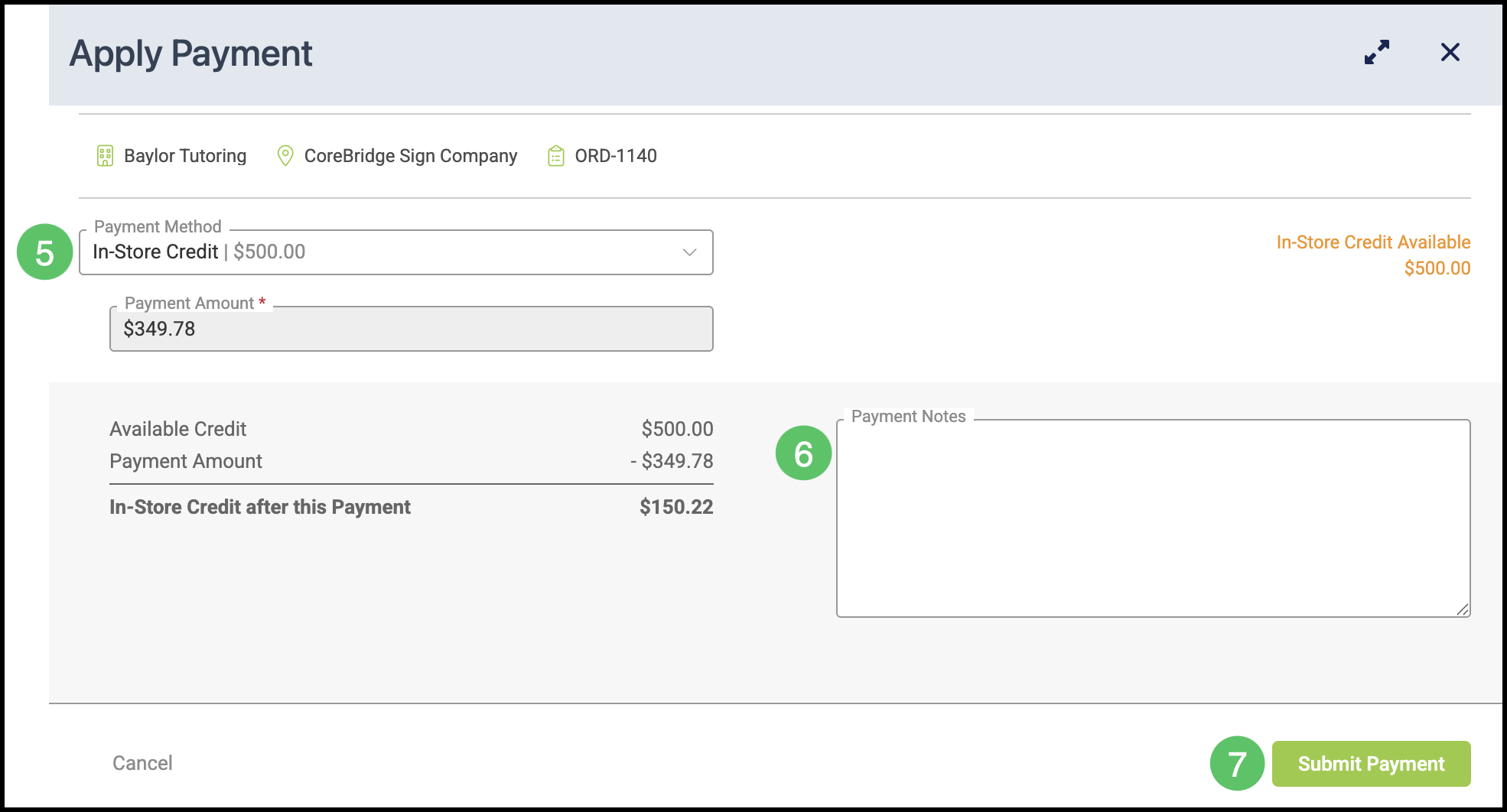Close the Apply Payment dialog

(x=1450, y=53)
